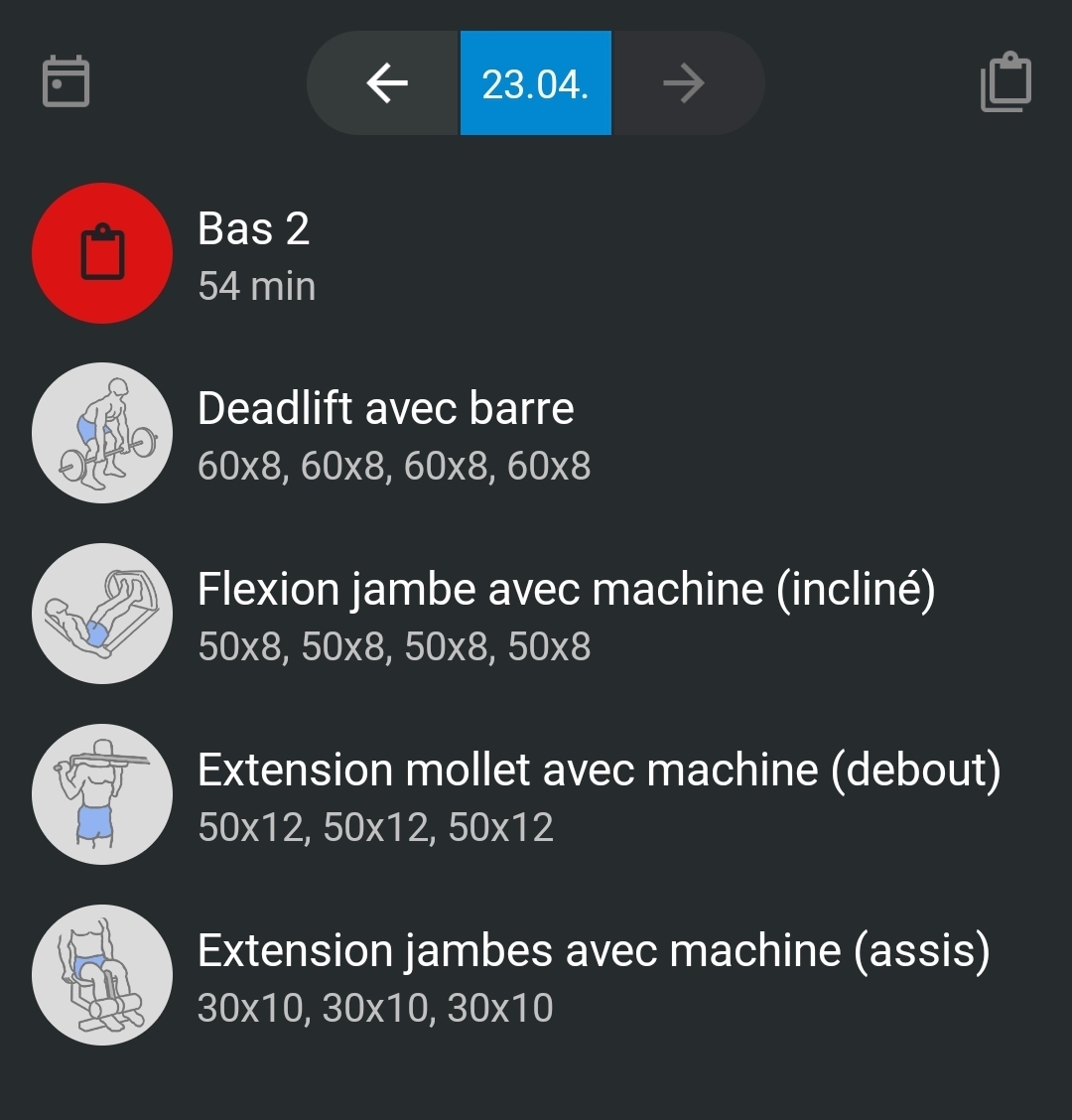Select the 23.04. date button
Screen dimensions: 1072x1120
[x=535, y=83]
